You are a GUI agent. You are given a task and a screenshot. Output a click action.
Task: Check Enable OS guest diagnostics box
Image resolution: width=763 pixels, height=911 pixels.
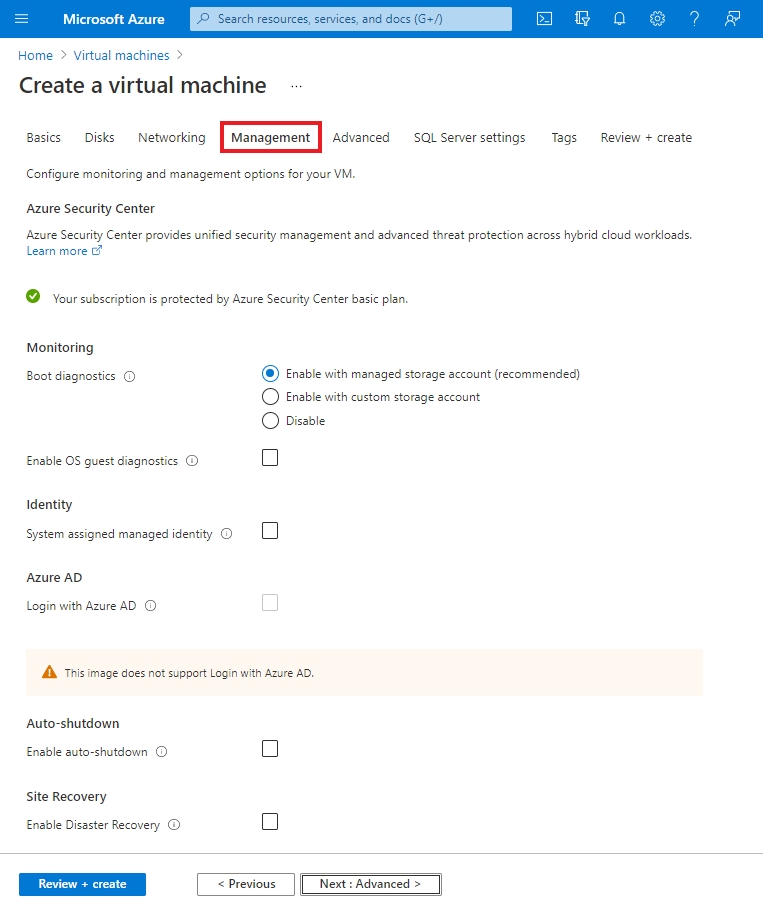[270, 458]
